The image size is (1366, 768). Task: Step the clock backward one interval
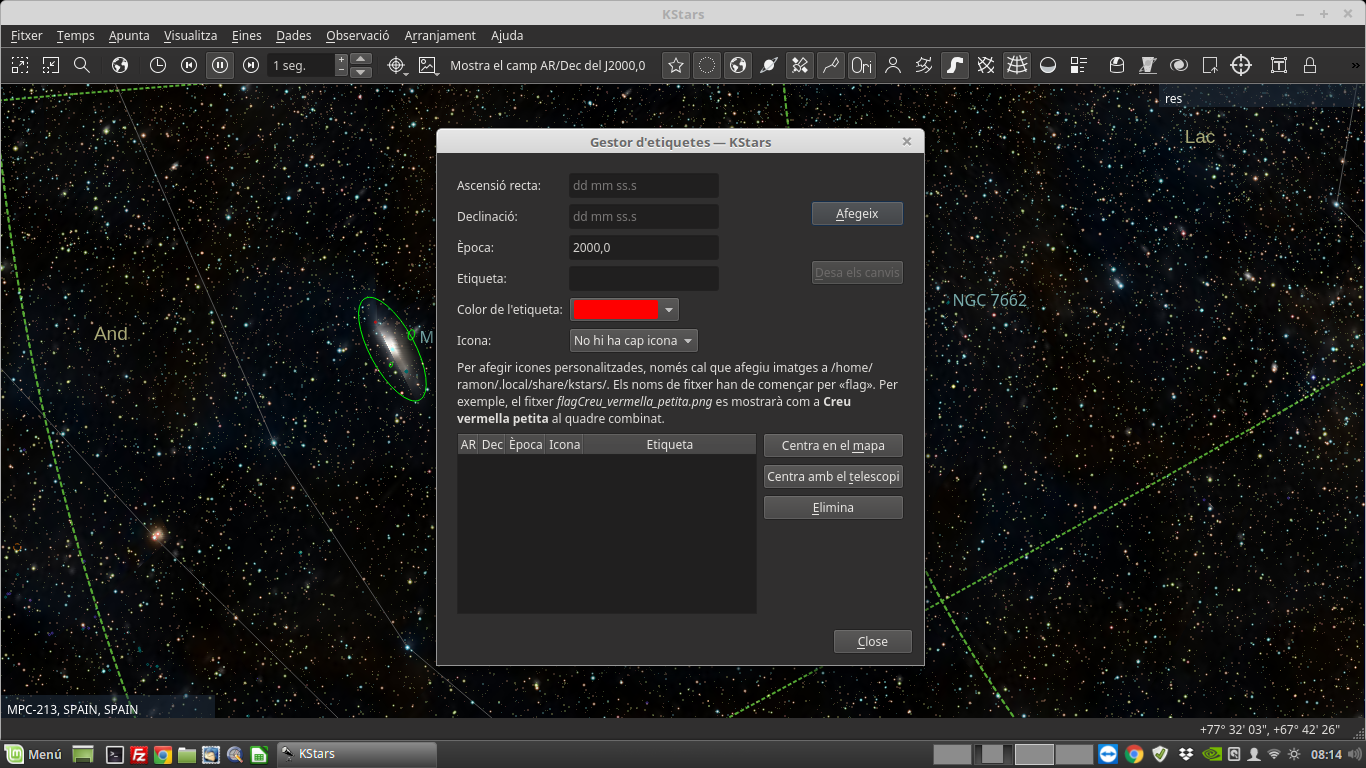tap(189, 65)
